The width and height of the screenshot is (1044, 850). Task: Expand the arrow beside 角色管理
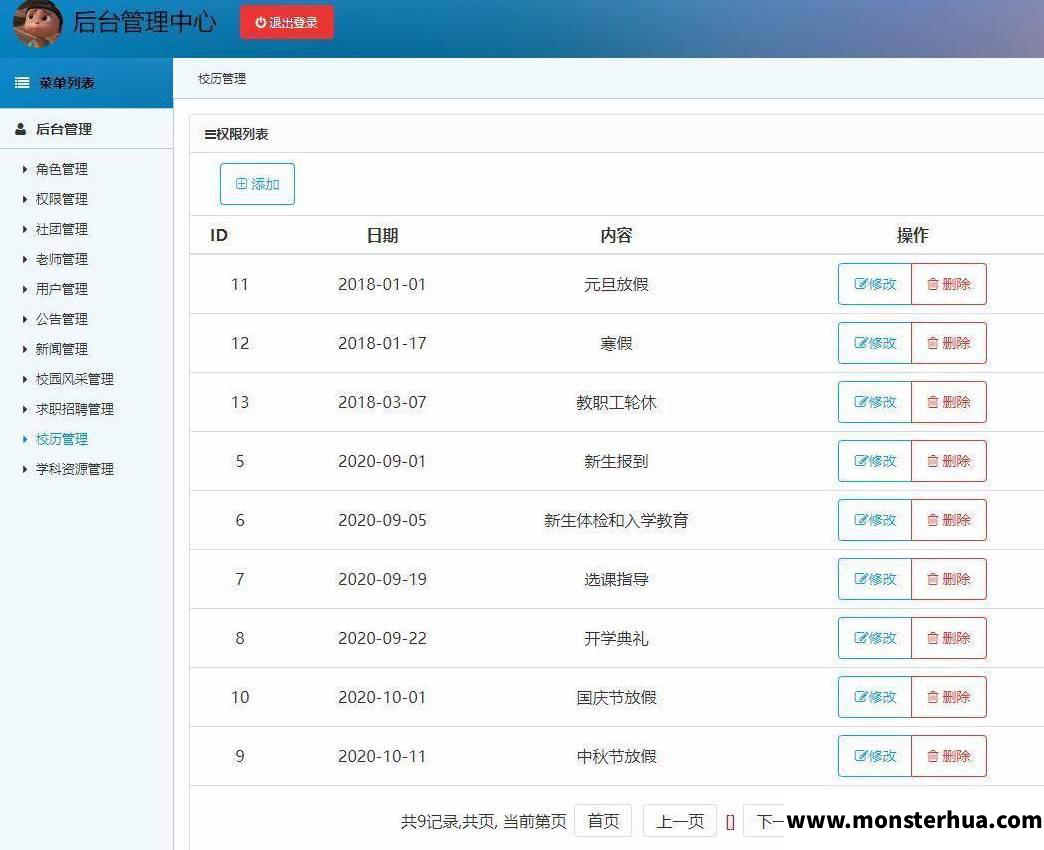(25, 169)
